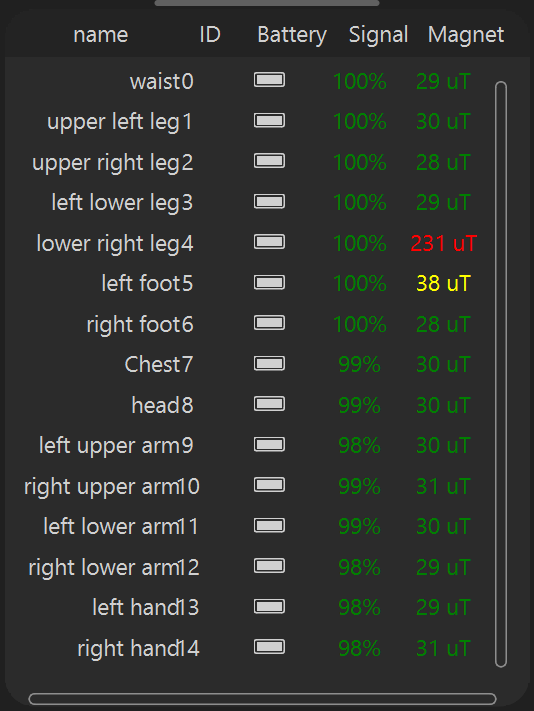The height and width of the screenshot is (711, 534).
Task: Click the yellow 38 uT magnet value
Action: 443,284
